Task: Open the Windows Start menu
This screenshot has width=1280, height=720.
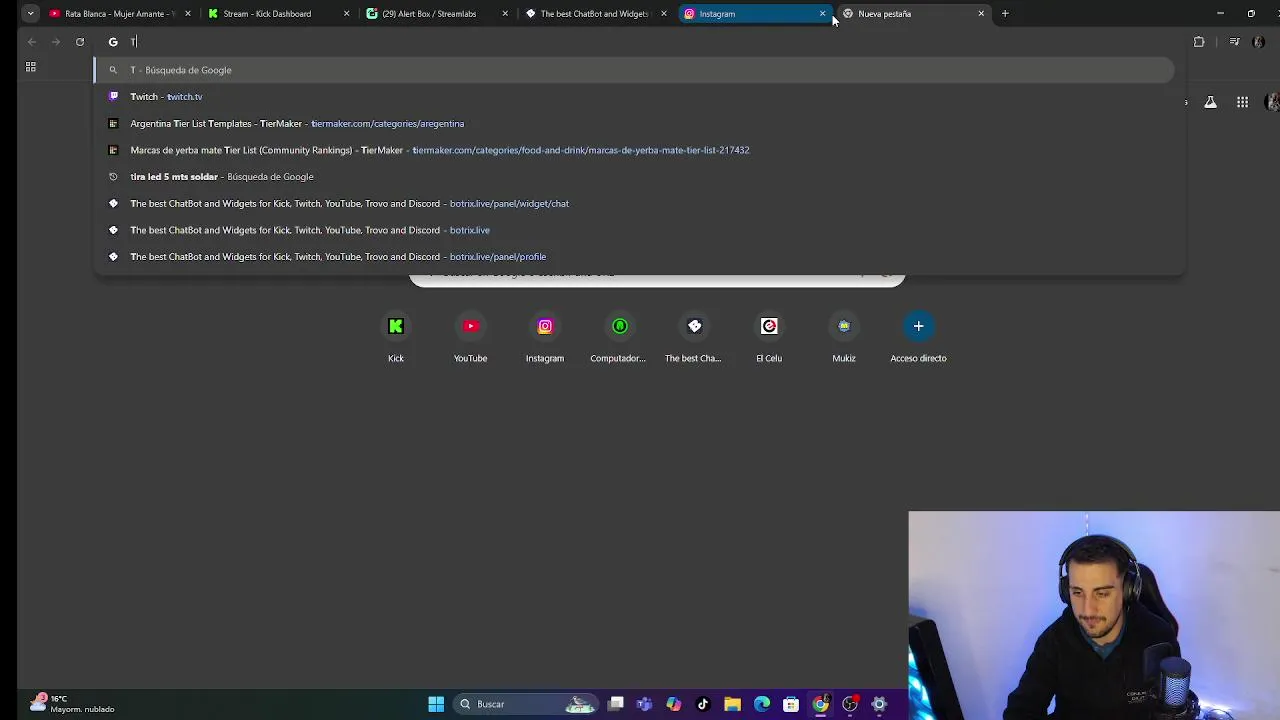Action: pos(436,704)
